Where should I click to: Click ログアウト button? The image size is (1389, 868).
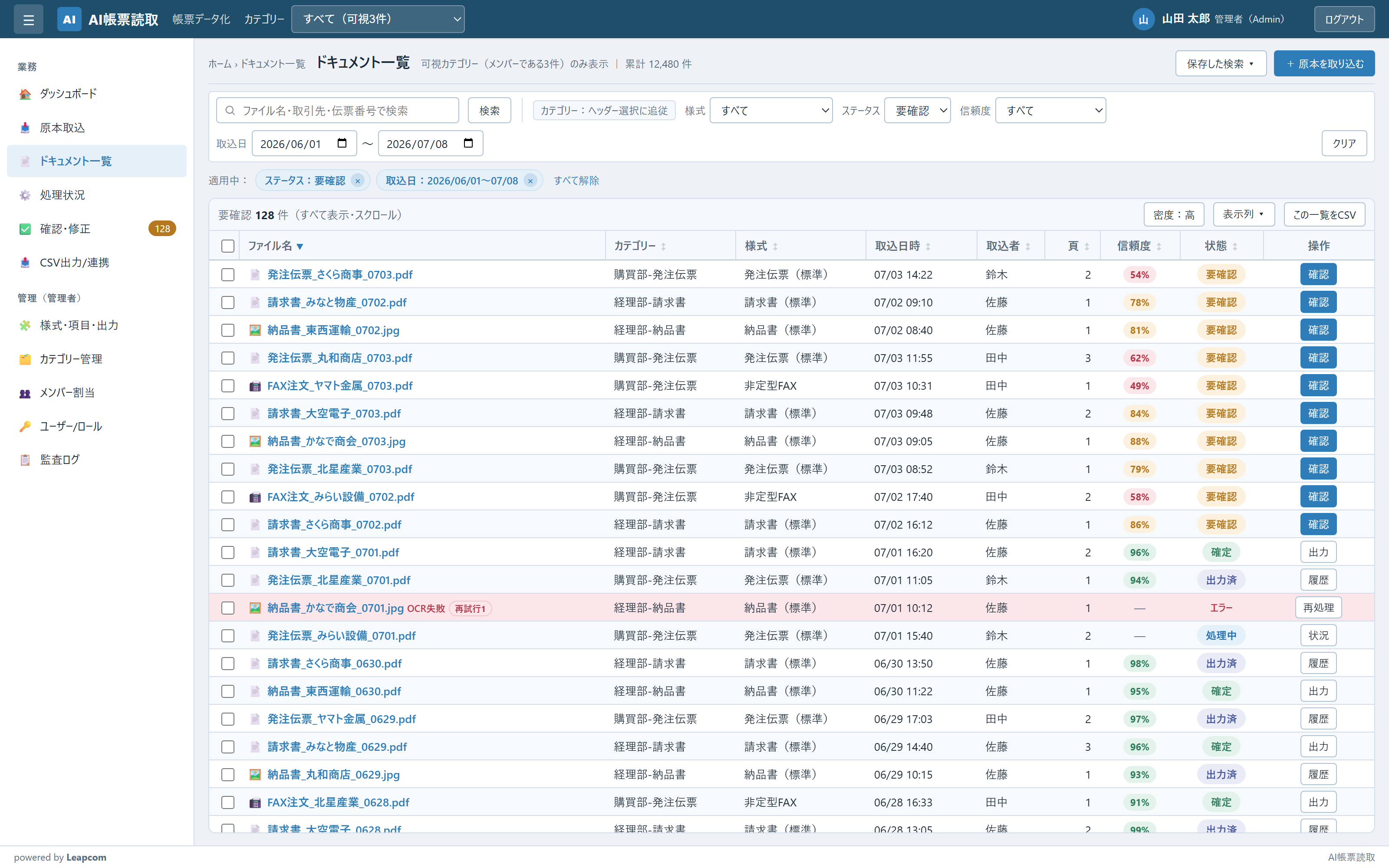(x=1344, y=20)
